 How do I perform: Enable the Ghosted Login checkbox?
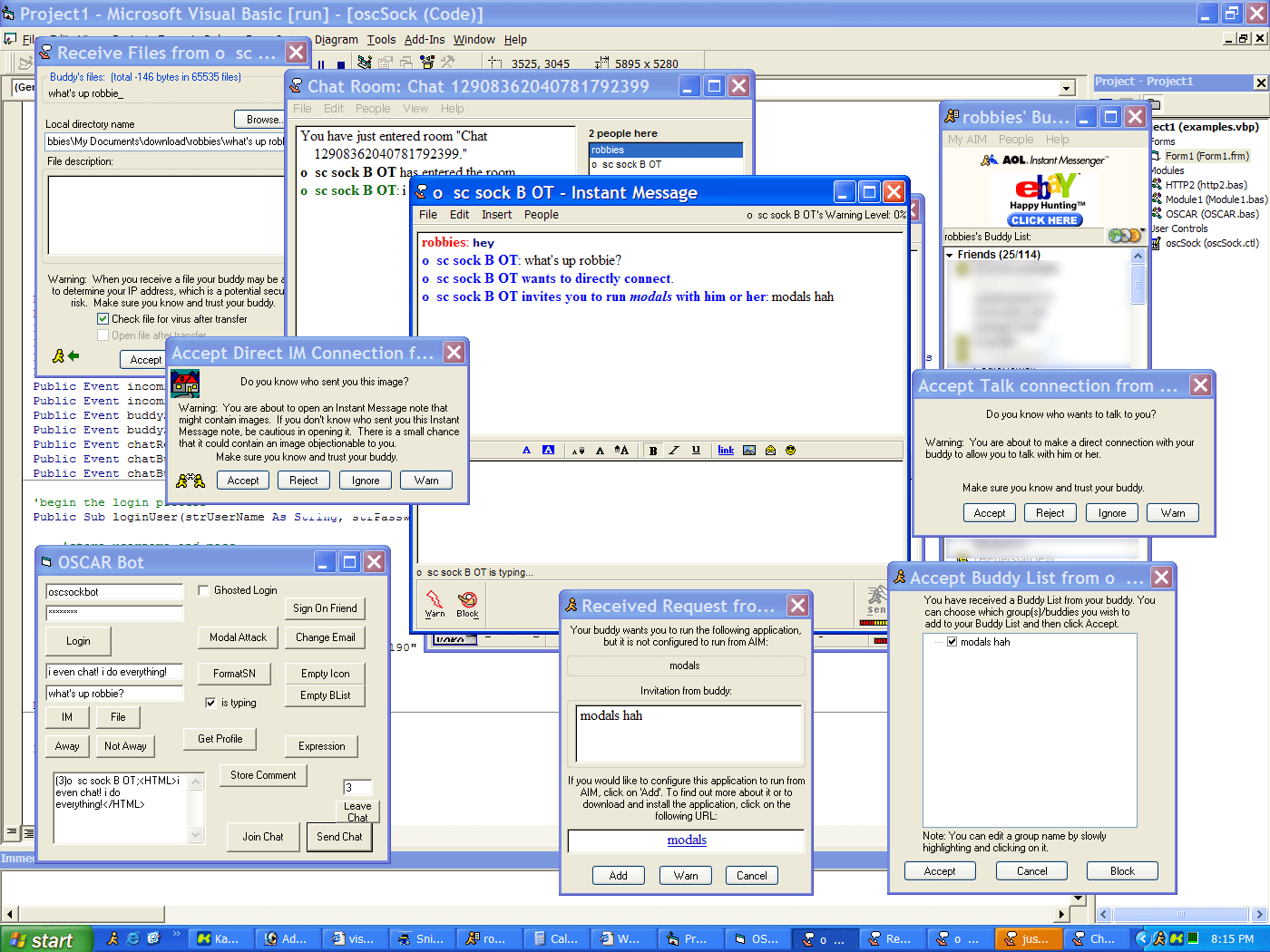pos(204,590)
